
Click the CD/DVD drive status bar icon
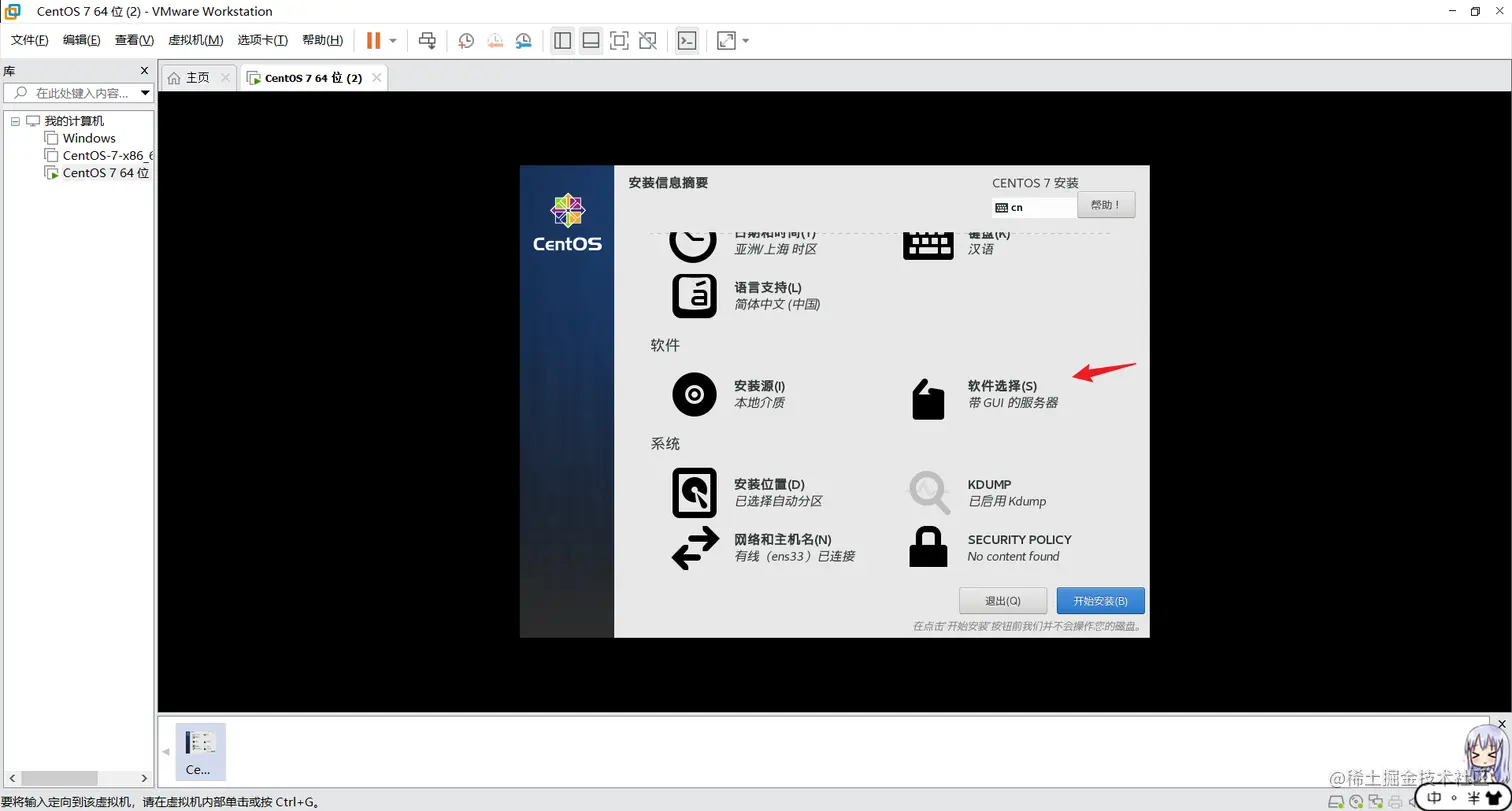click(x=1355, y=802)
